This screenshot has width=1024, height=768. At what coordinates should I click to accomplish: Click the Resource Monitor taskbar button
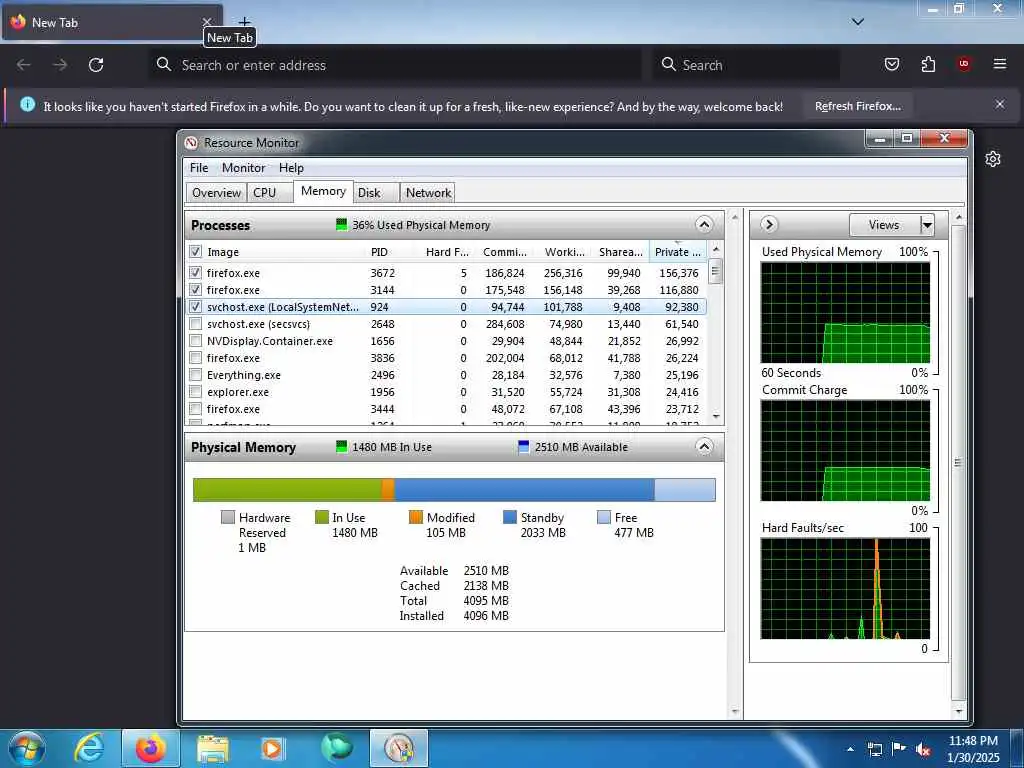point(399,748)
